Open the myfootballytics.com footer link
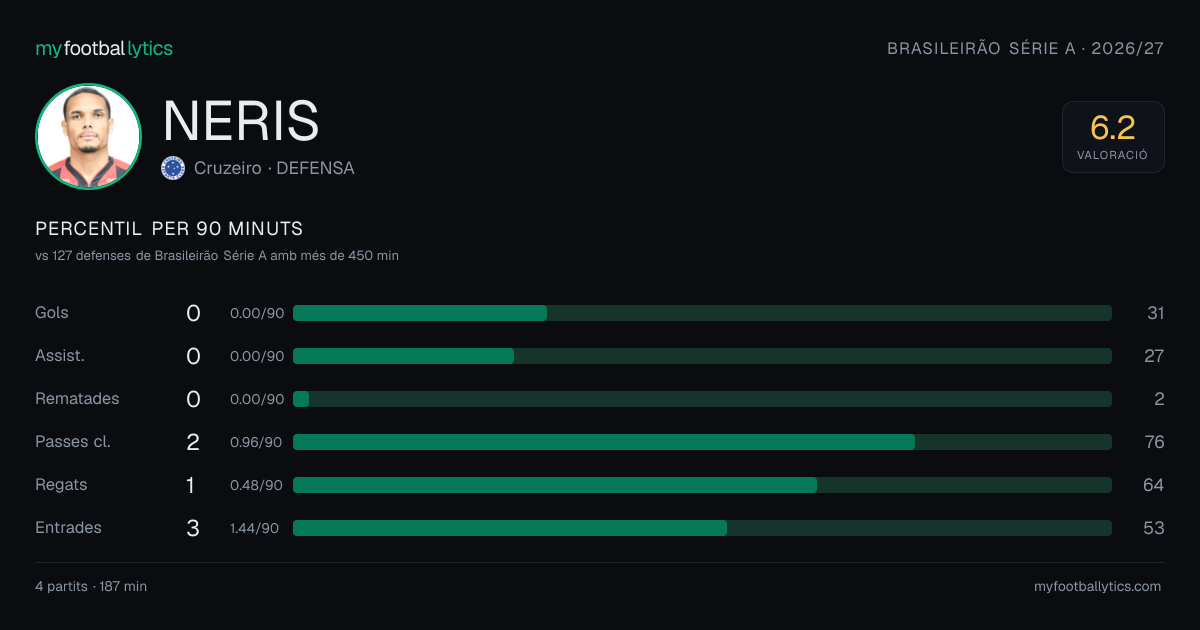1200x630 pixels. pos(1098,586)
